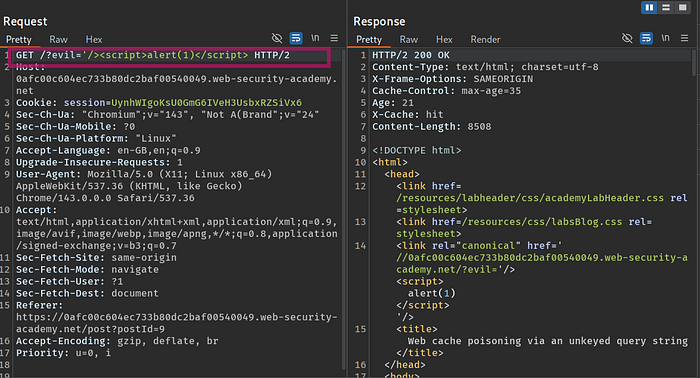Click the Cache-Control max-age=35 header
700x378 pixels.
point(446,91)
